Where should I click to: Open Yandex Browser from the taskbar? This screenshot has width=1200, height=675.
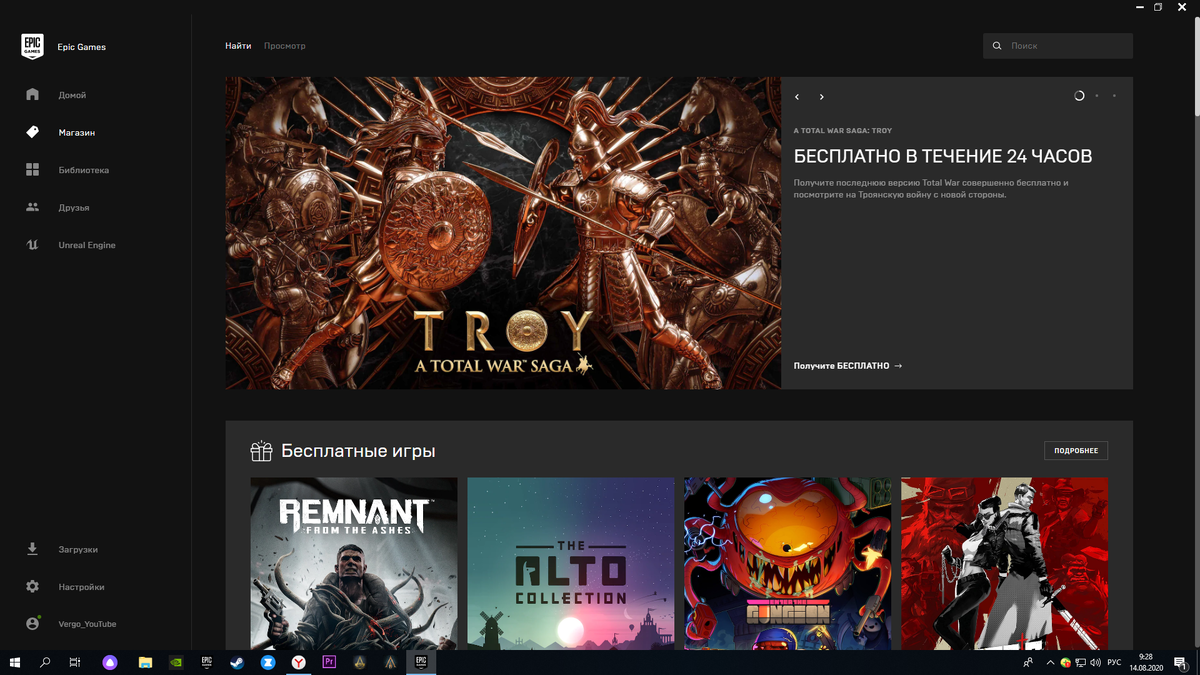(x=298, y=662)
